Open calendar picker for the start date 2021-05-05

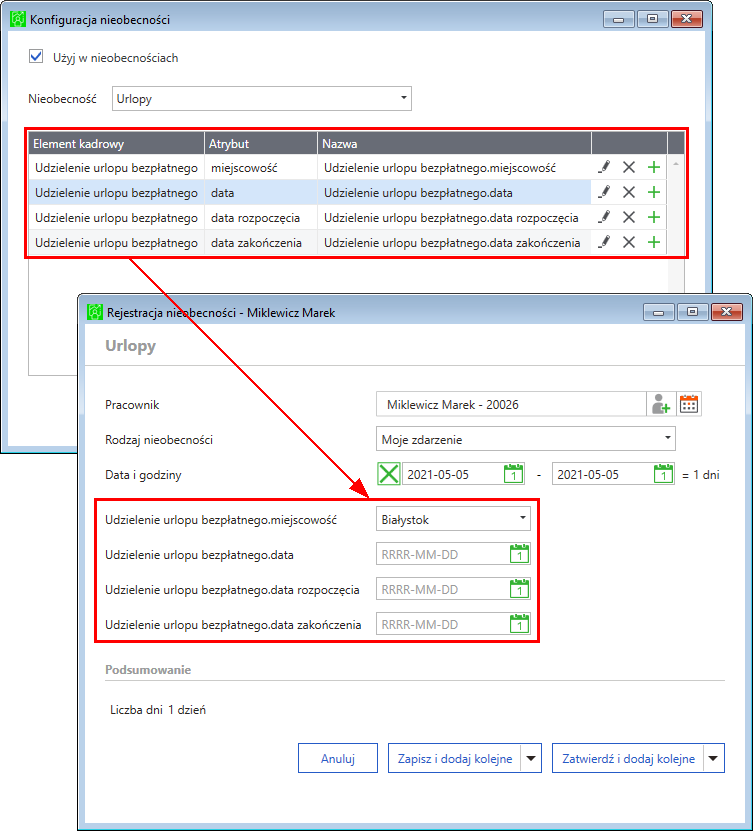click(x=514, y=475)
